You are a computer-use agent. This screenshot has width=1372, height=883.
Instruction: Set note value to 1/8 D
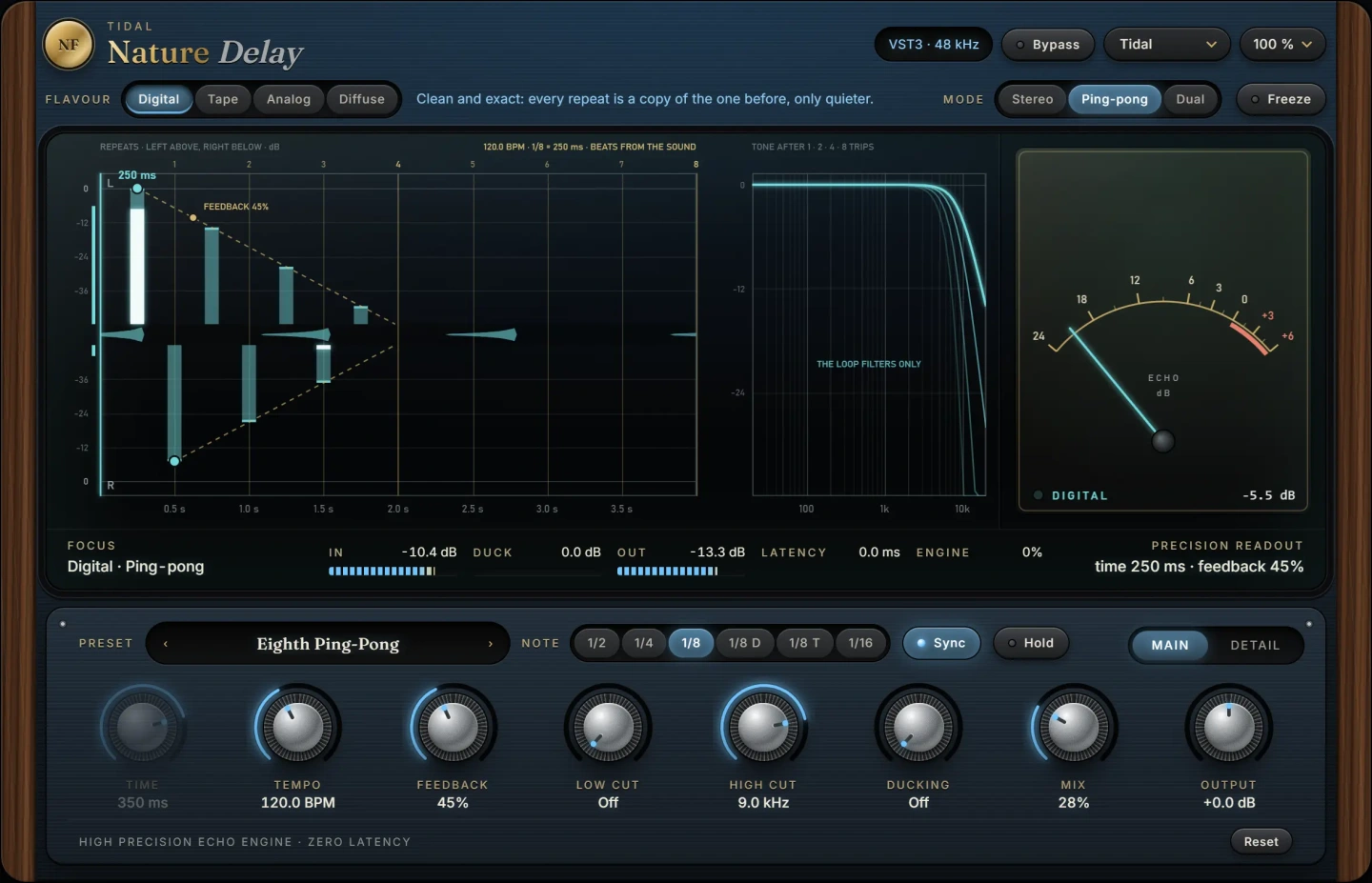pyautogui.click(x=745, y=643)
